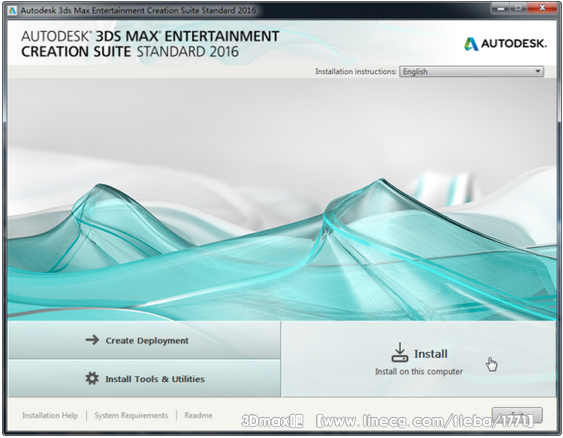Click the 'Installation instructions:' label

pos(355,71)
